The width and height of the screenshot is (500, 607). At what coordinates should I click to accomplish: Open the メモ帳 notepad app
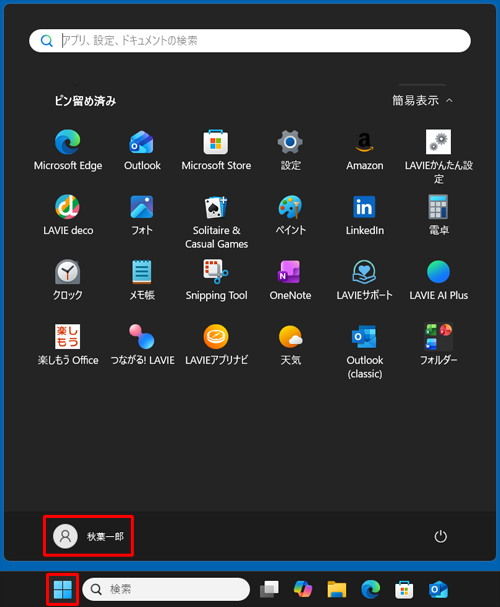[142, 280]
